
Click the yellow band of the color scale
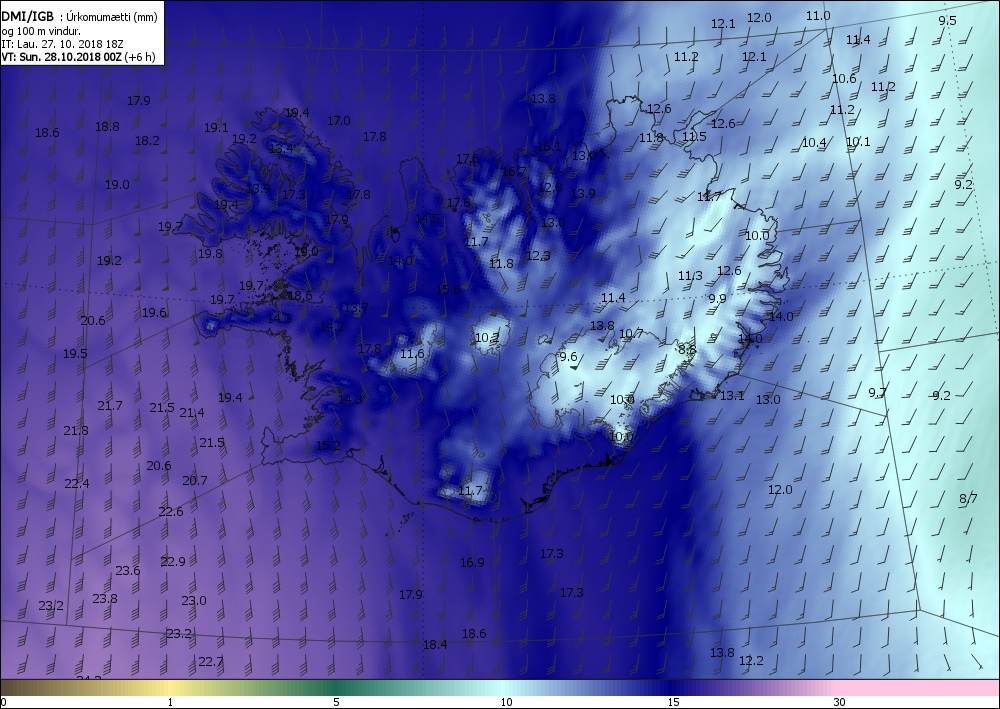pyautogui.click(x=169, y=687)
